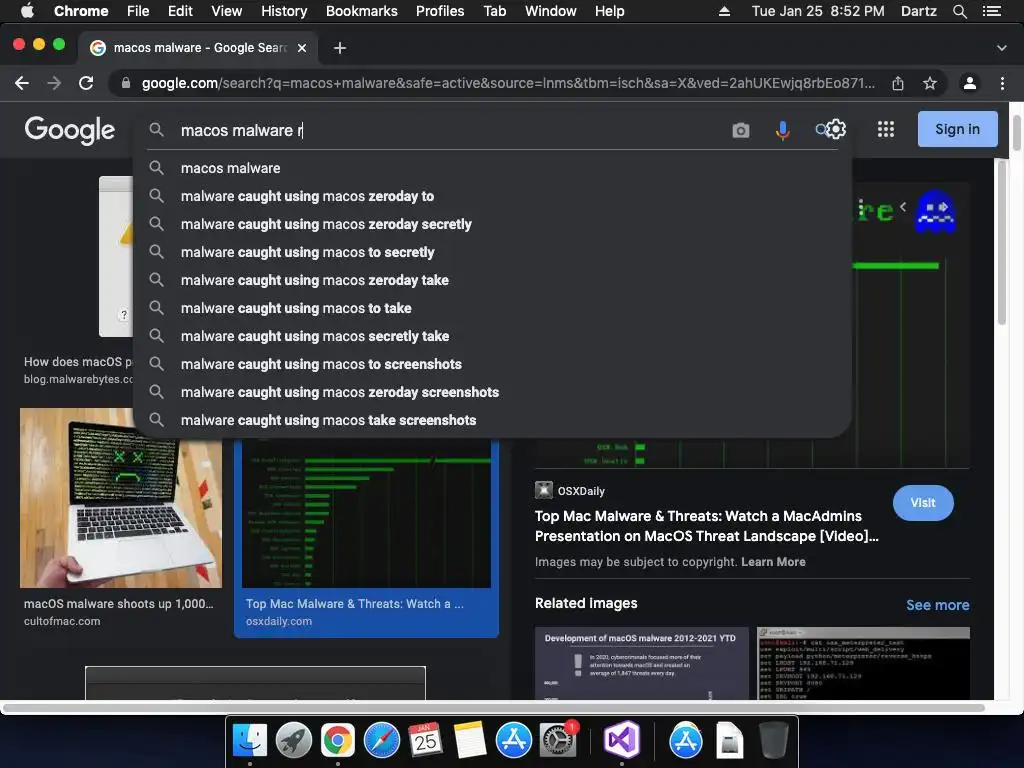
Task: Pick suggestion 'malware caught using macos zeroday take'
Action: pos(492,280)
